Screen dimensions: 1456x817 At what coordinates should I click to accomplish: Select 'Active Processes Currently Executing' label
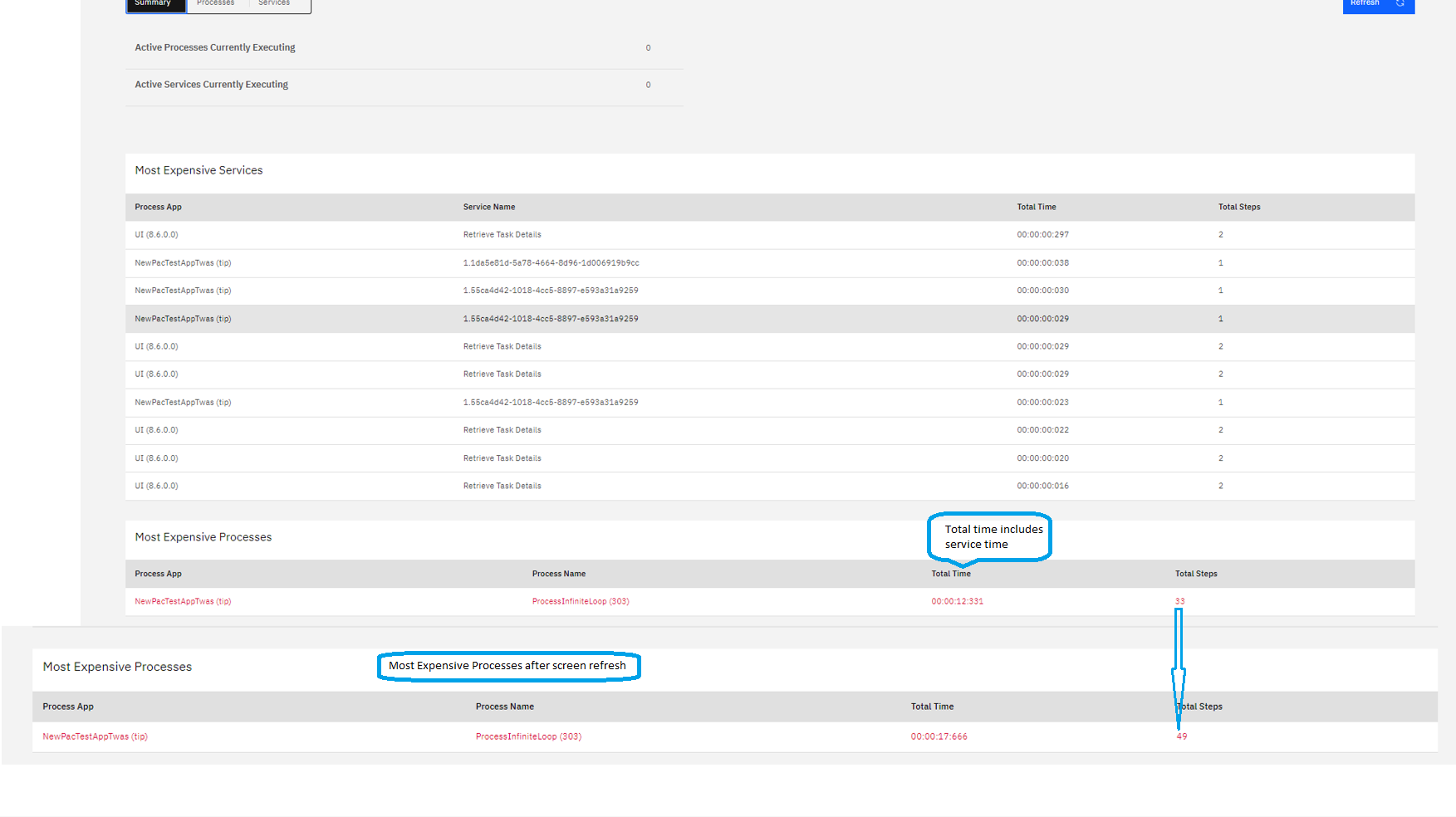tap(215, 47)
